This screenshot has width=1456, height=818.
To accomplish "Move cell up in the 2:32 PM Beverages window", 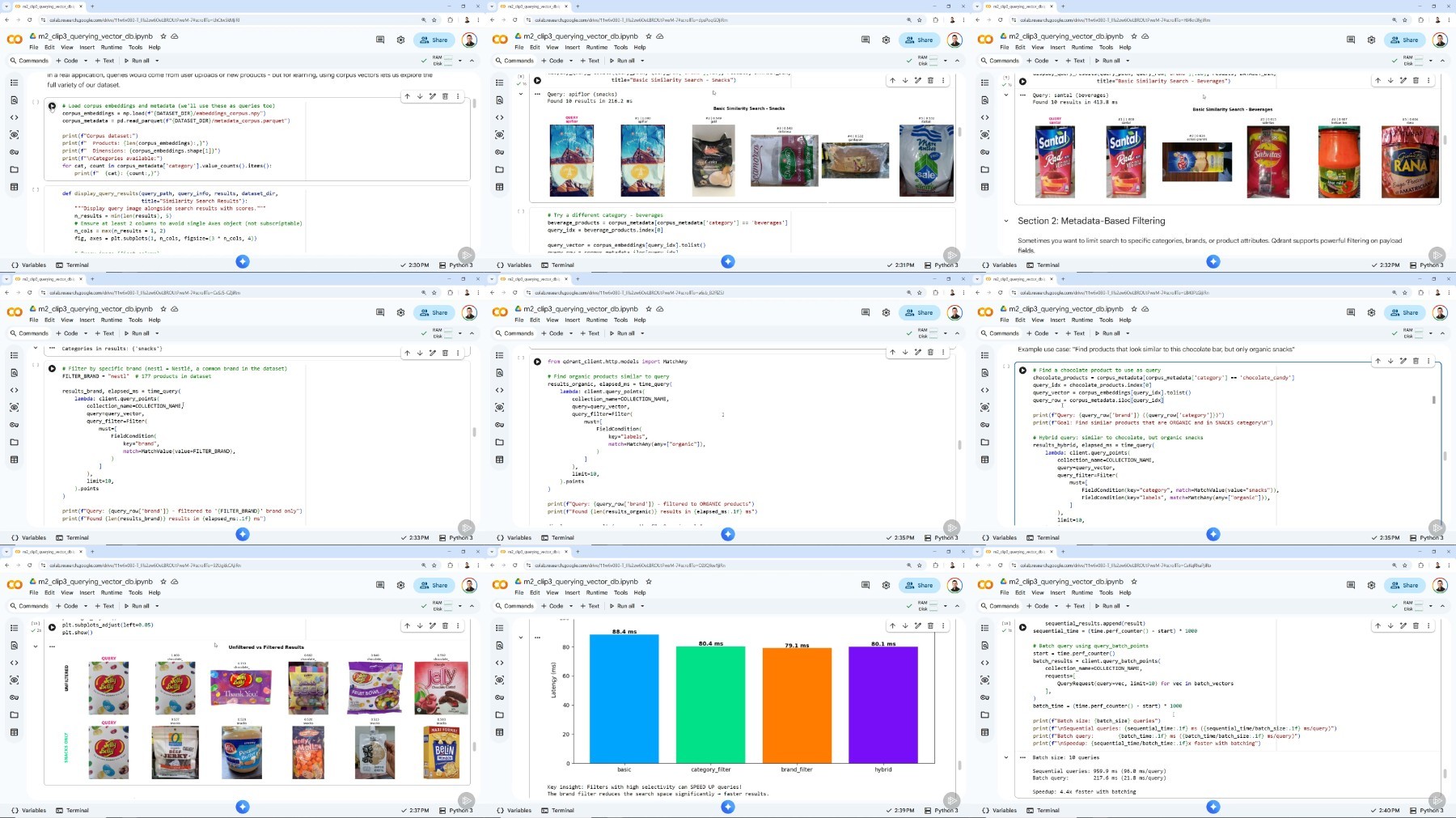I will pos(1378,80).
